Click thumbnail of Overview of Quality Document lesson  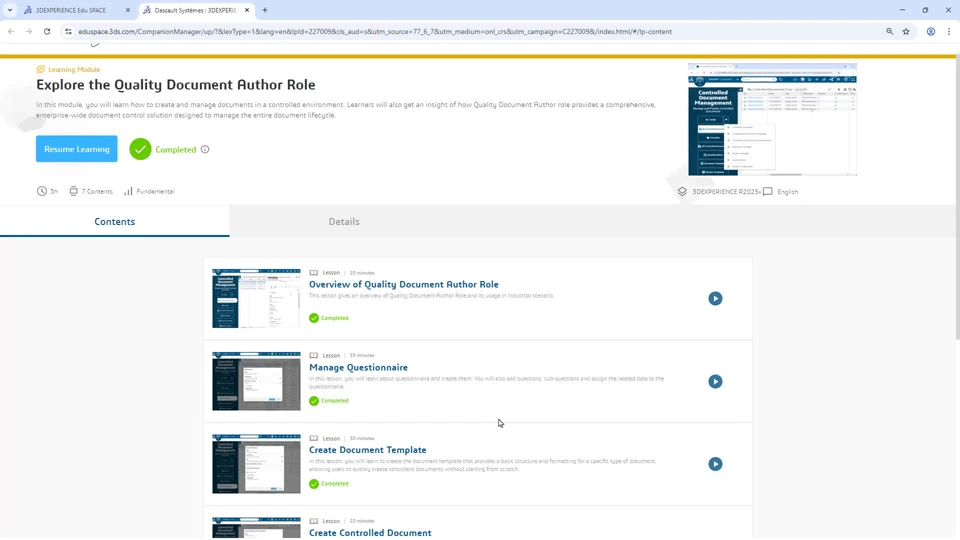[x=257, y=298]
